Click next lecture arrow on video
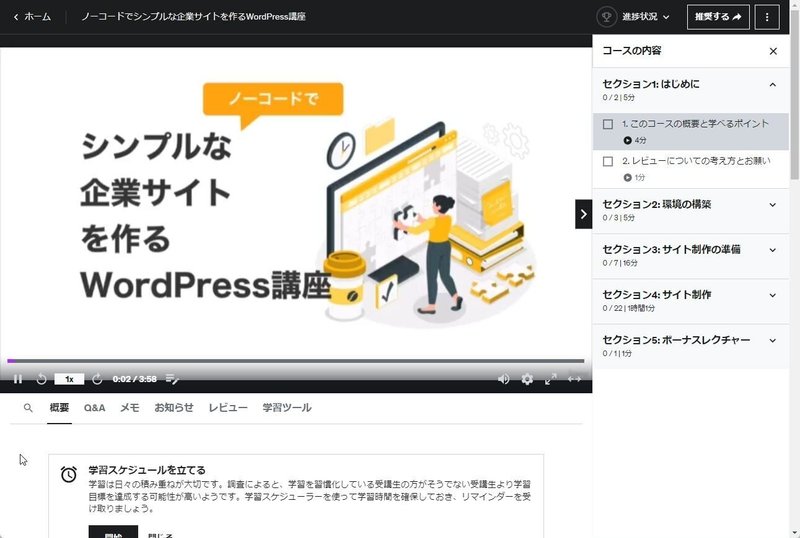 coord(584,214)
